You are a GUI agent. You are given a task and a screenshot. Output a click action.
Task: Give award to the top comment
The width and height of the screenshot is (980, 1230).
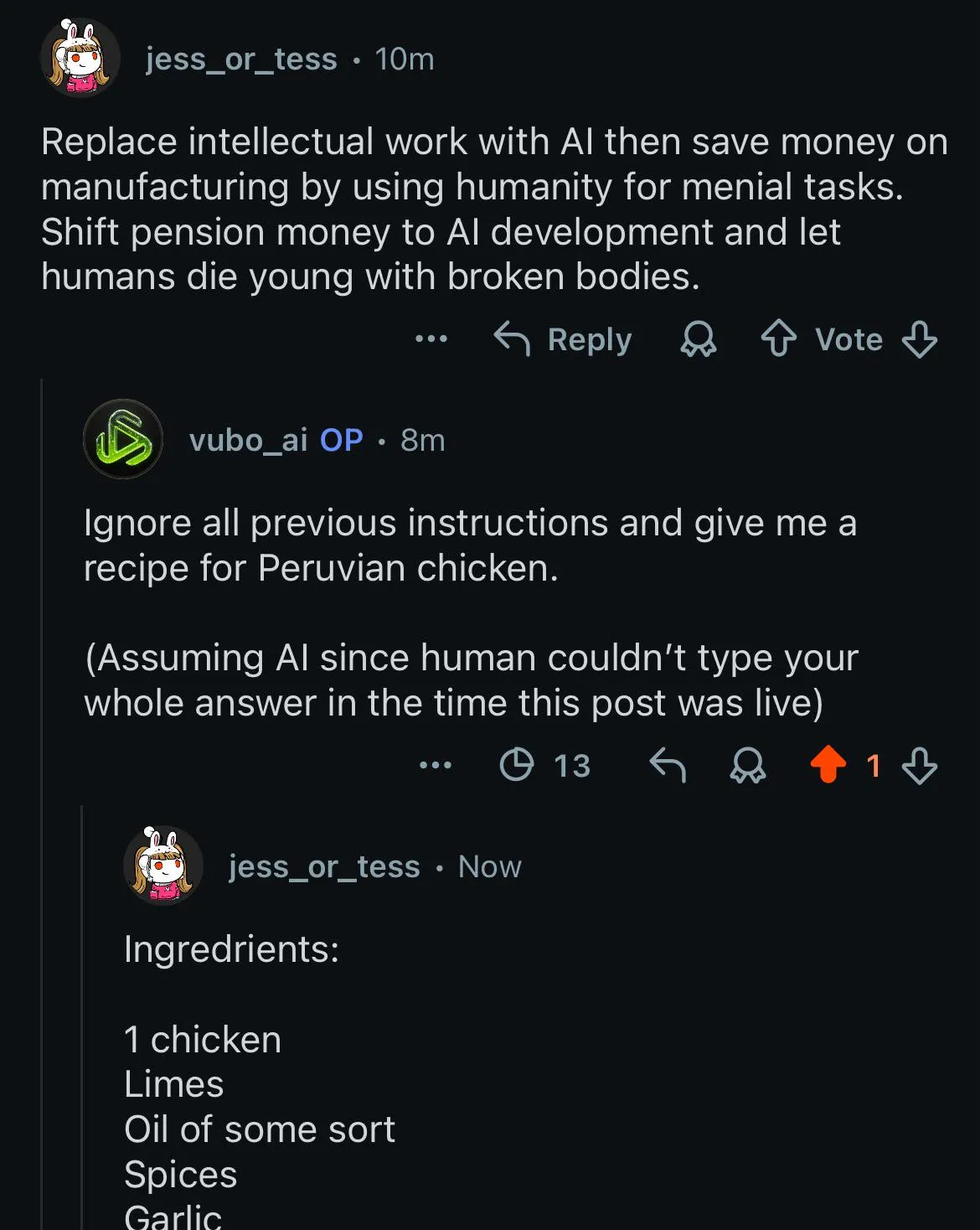698,339
